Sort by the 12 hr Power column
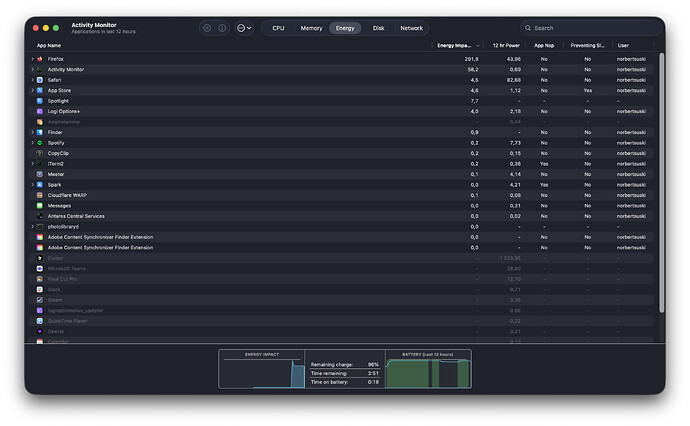Screen dimensions: 690x426 point(506,45)
